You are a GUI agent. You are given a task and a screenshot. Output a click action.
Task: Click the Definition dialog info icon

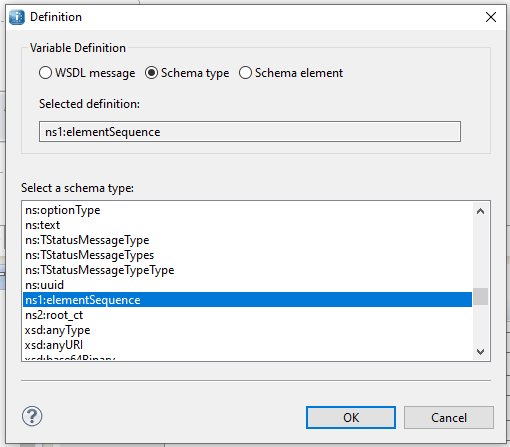17,17
